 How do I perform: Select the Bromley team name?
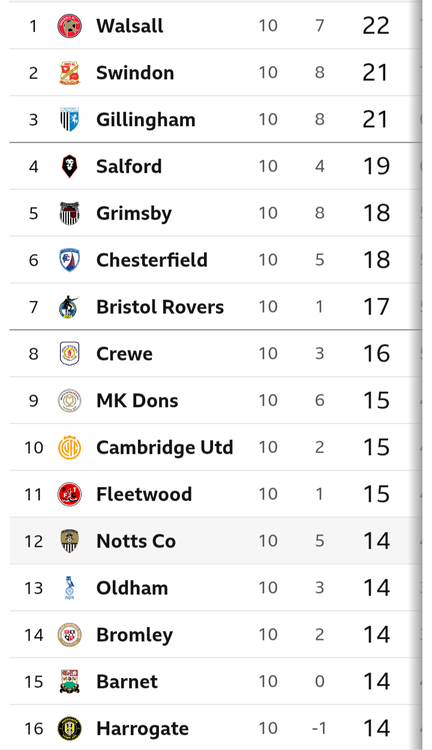tap(134, 635)
